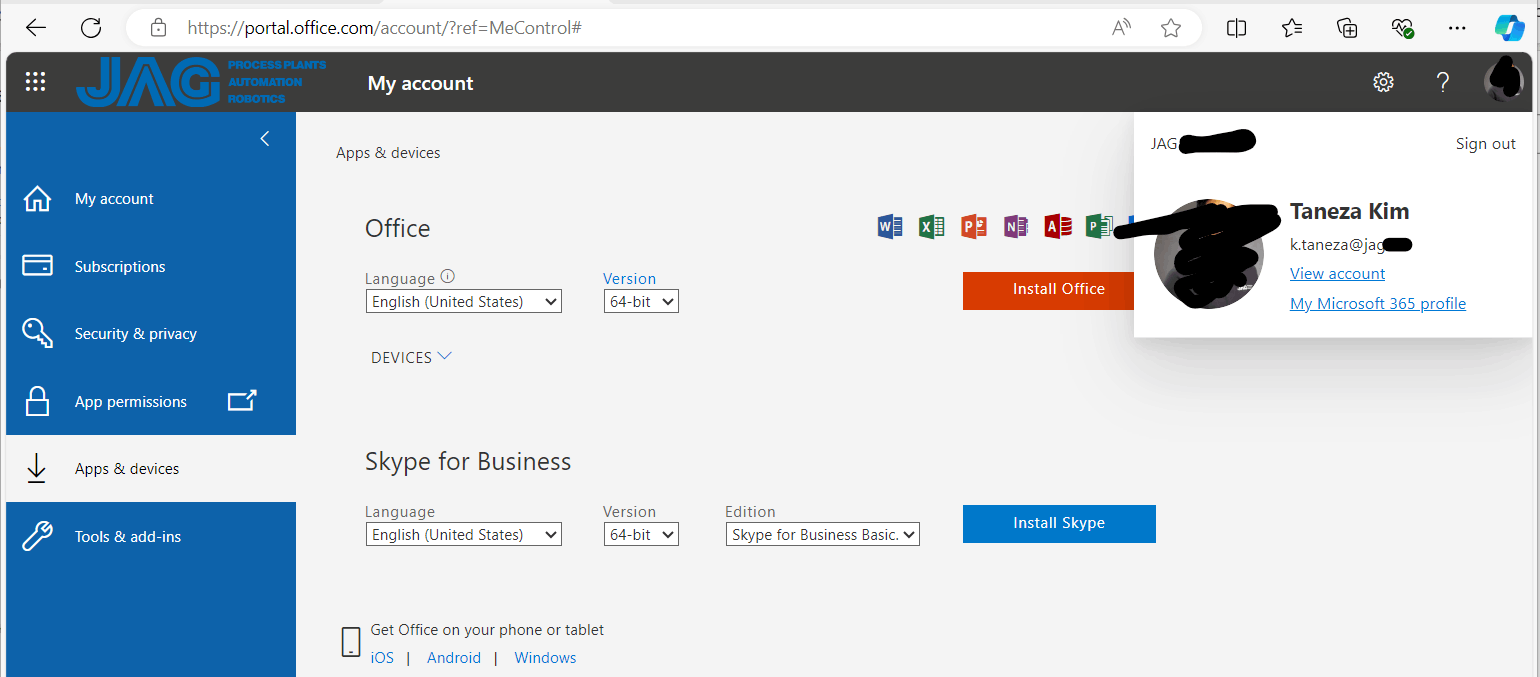Open Browser essentials heart icon

pos(1402,28)
